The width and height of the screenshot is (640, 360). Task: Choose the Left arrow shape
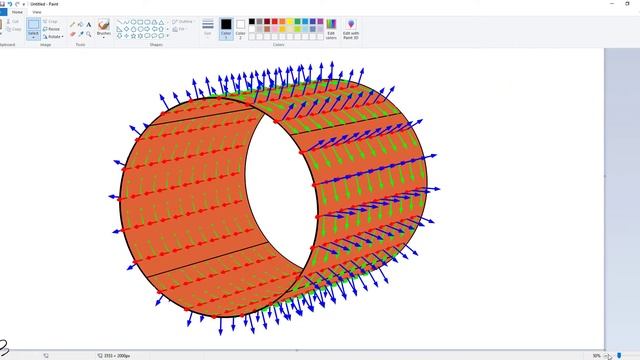click(x=155, y=29)
